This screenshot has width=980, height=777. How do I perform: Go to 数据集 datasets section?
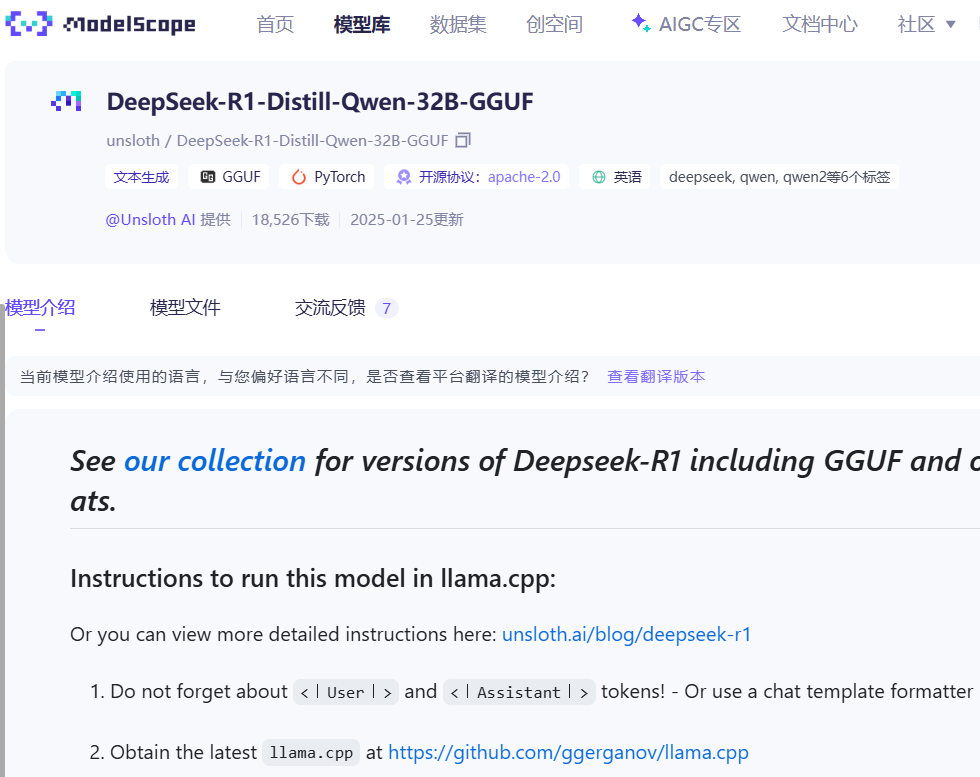coord(458,24)
